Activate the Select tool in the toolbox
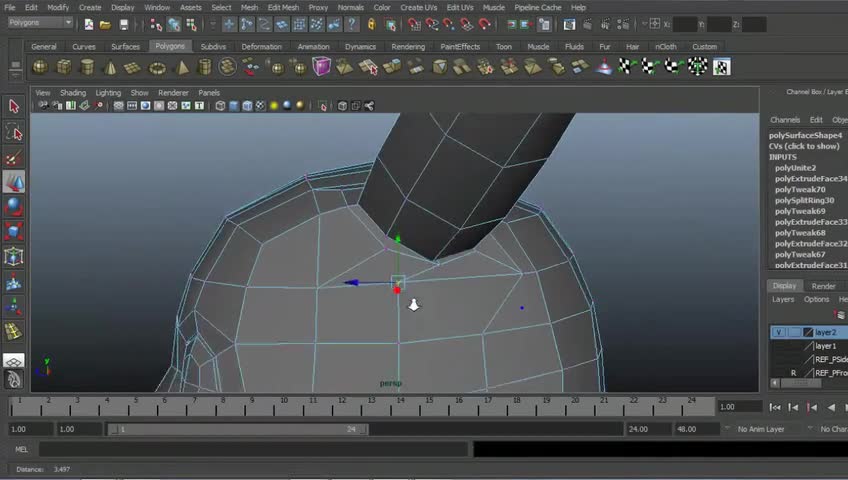 (x=14, y=106)
